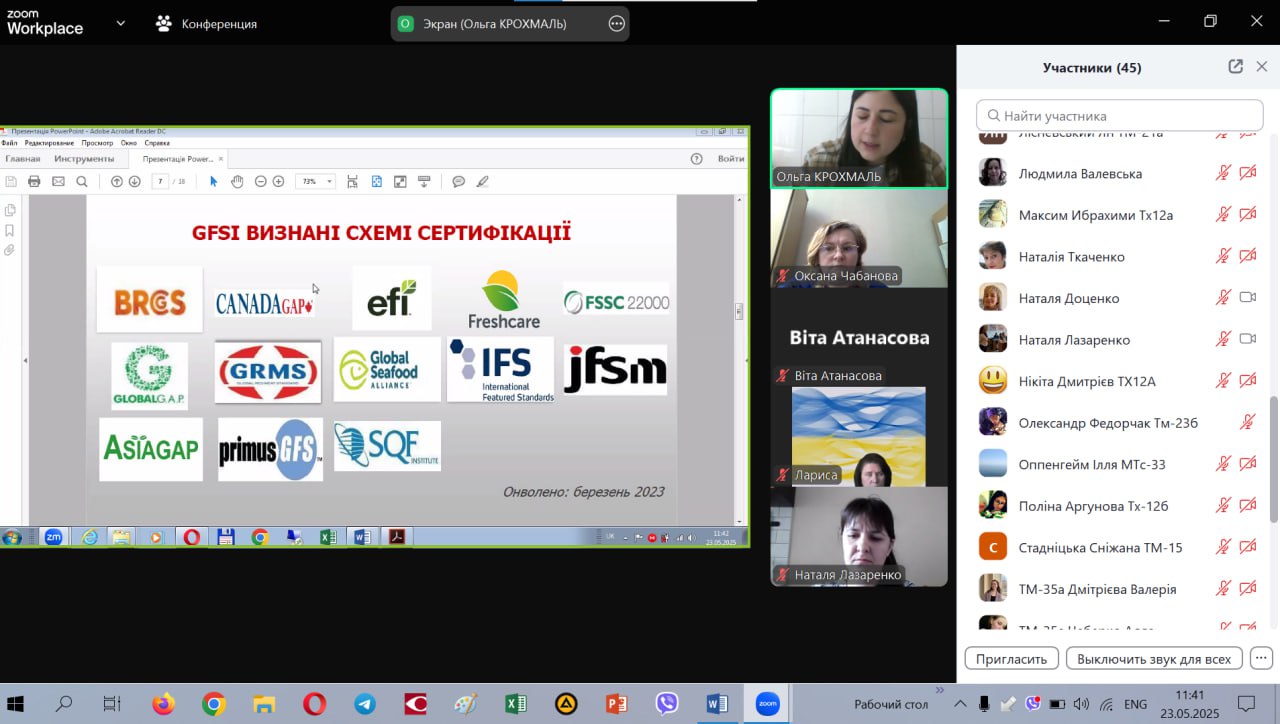
Task: Switch to Главная tab in Acrobat
Action: tap(23, 158)
